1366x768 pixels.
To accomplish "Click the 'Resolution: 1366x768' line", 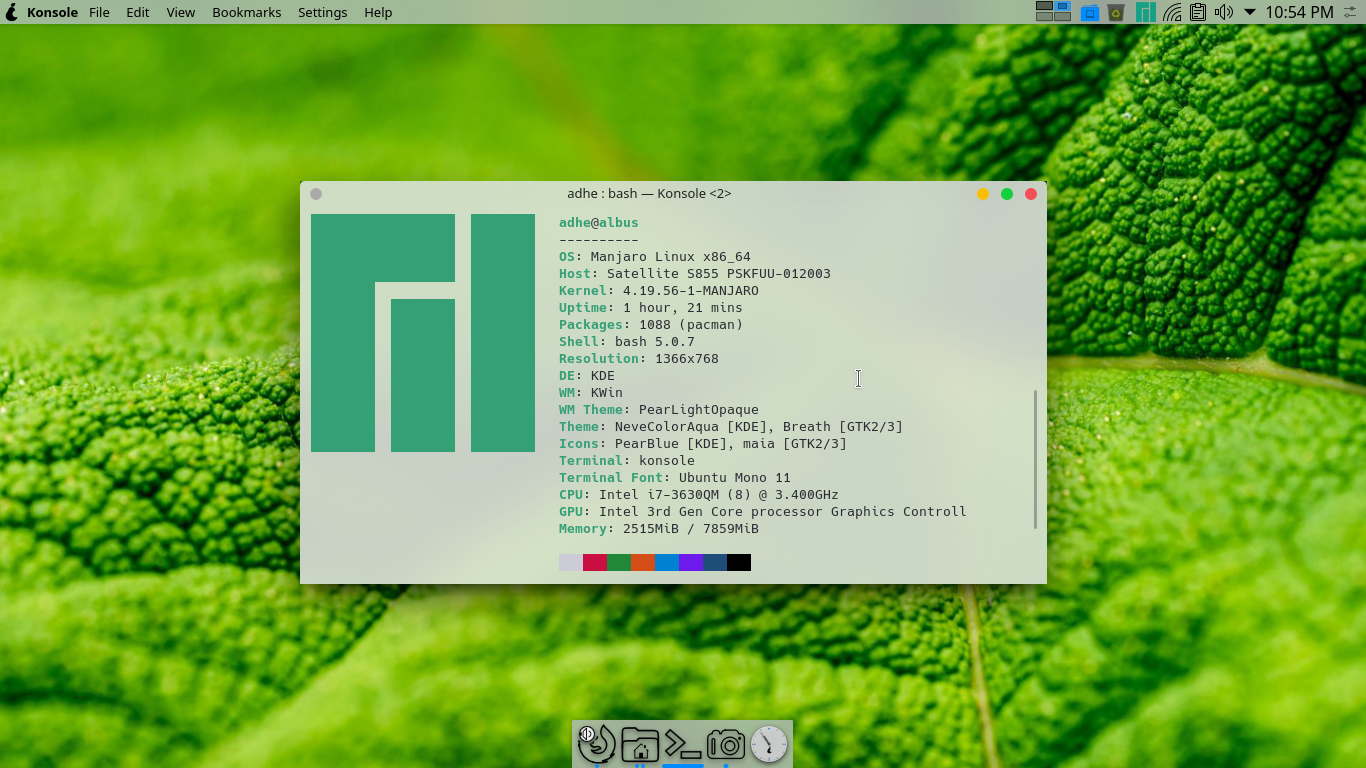I will click(638, 358).
